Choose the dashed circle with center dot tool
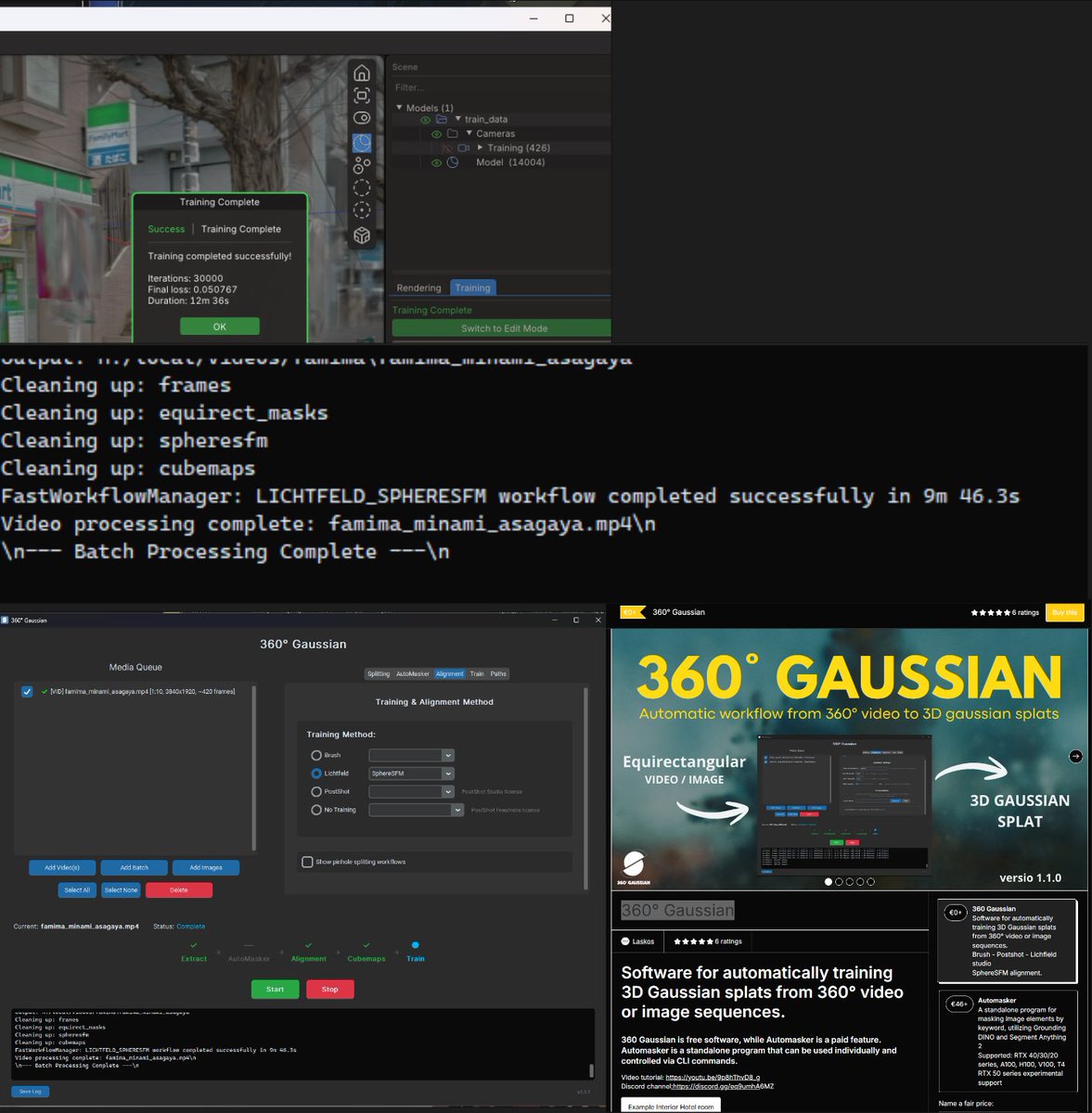The height and width of the screenshot is (1113, 1092). [x=362, y=211]
